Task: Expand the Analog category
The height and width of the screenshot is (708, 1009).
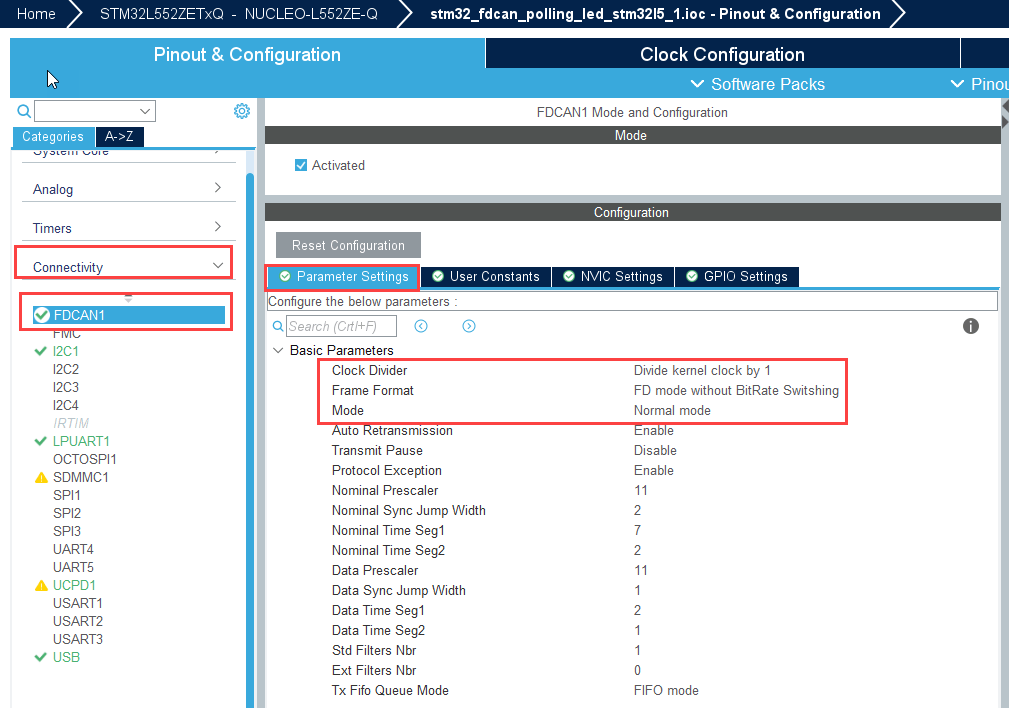Action: pyautogui.click(x=128, y=189)
